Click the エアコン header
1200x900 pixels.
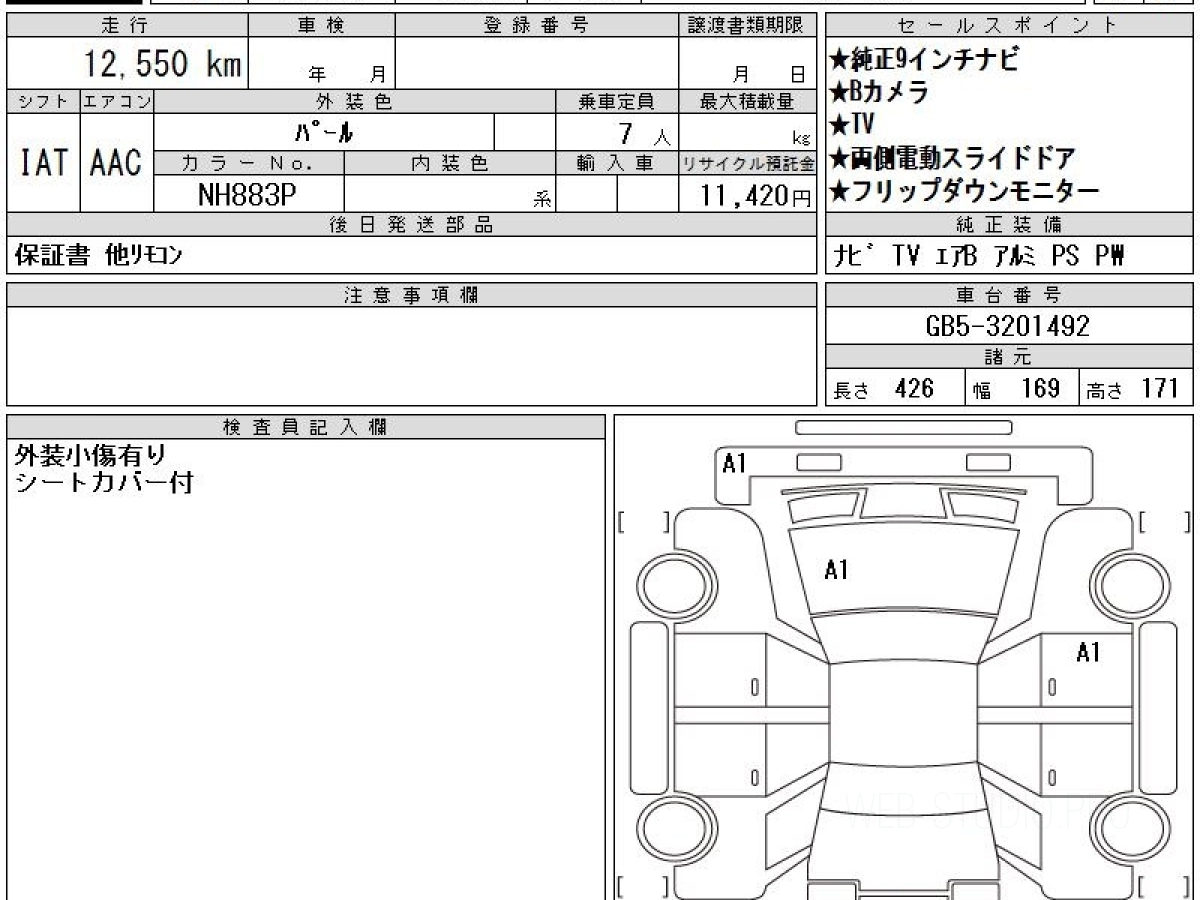tap(117, 101)
